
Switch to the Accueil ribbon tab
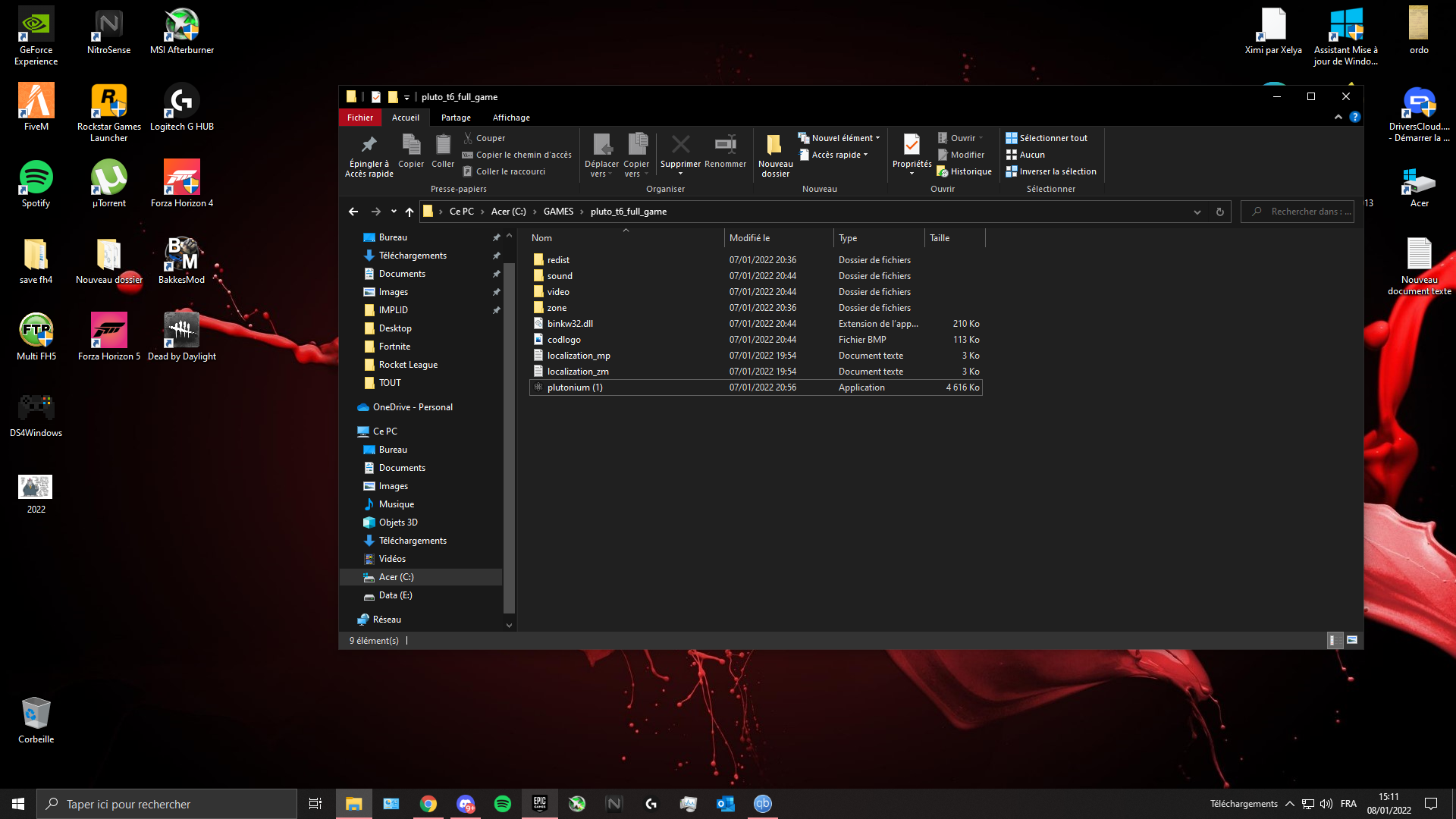point(406,118)
